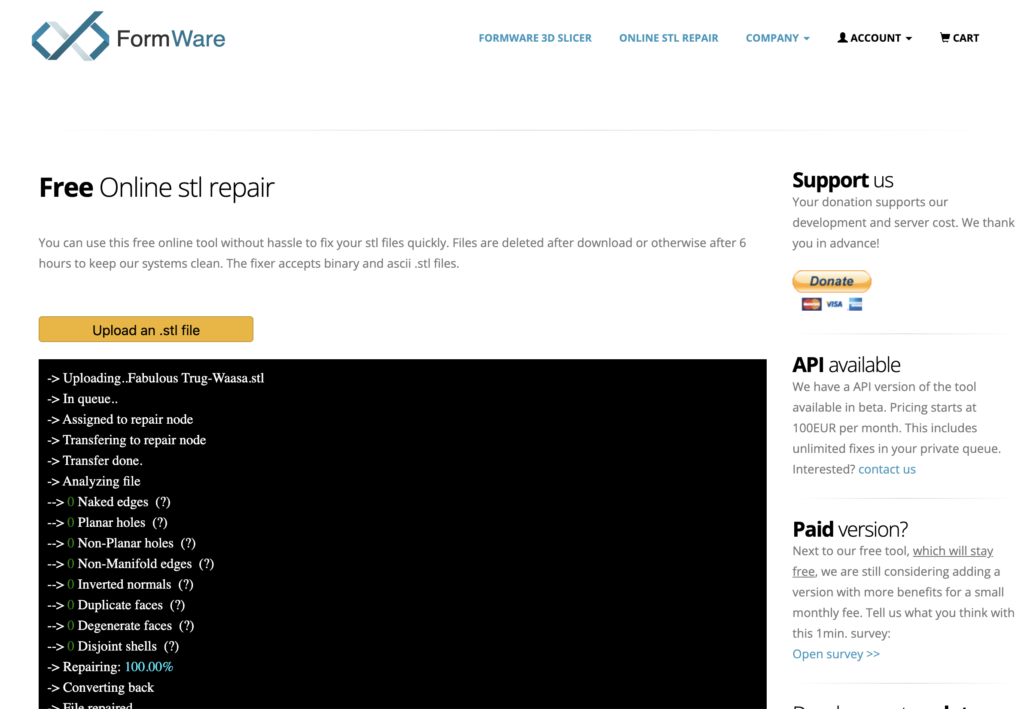Follow the contact us link
This screenshot has height=709, width=1024.
click(x=887, y=469)
